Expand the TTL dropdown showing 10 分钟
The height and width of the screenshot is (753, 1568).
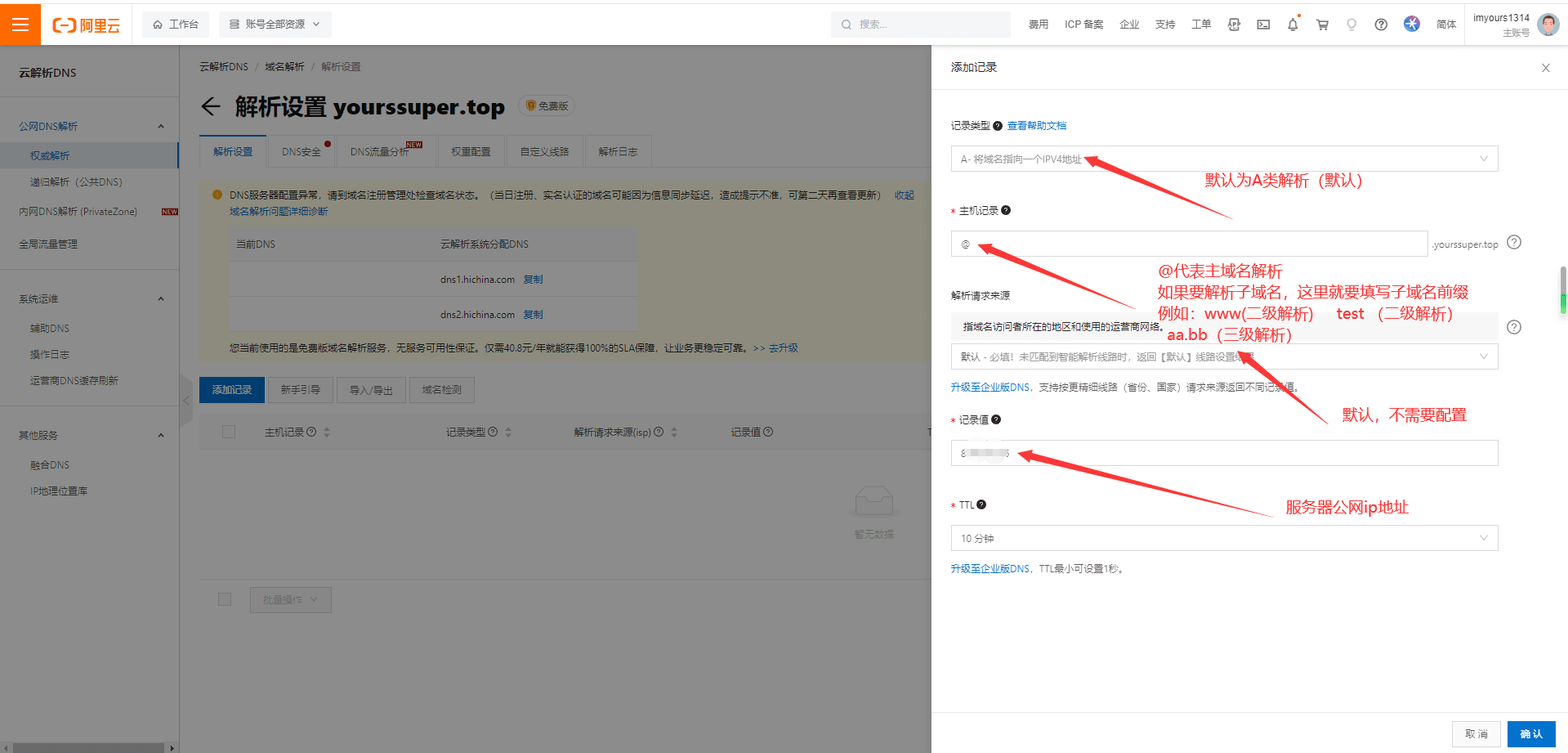(x=1223, y=538)
